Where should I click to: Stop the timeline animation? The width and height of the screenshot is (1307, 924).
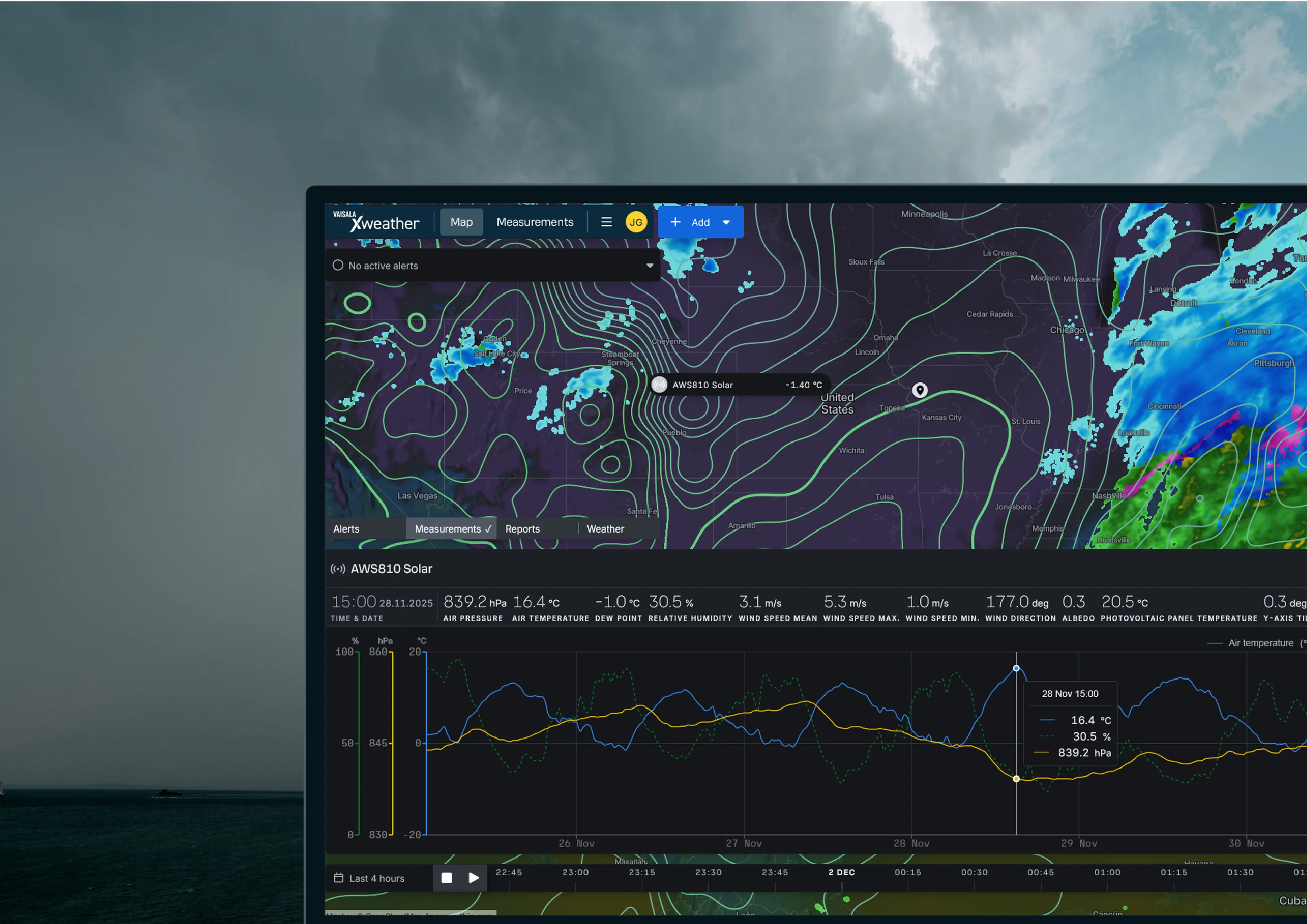point(447,877)
